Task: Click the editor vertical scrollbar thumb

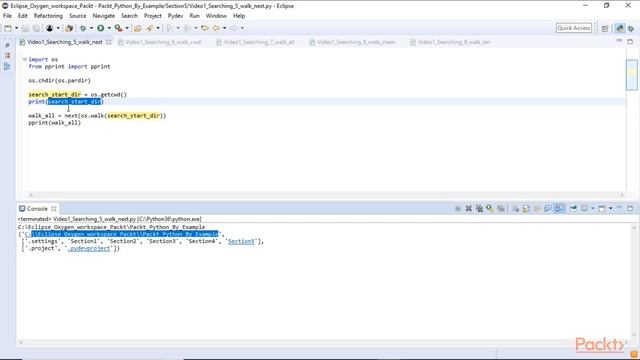Action: point(632,74)
